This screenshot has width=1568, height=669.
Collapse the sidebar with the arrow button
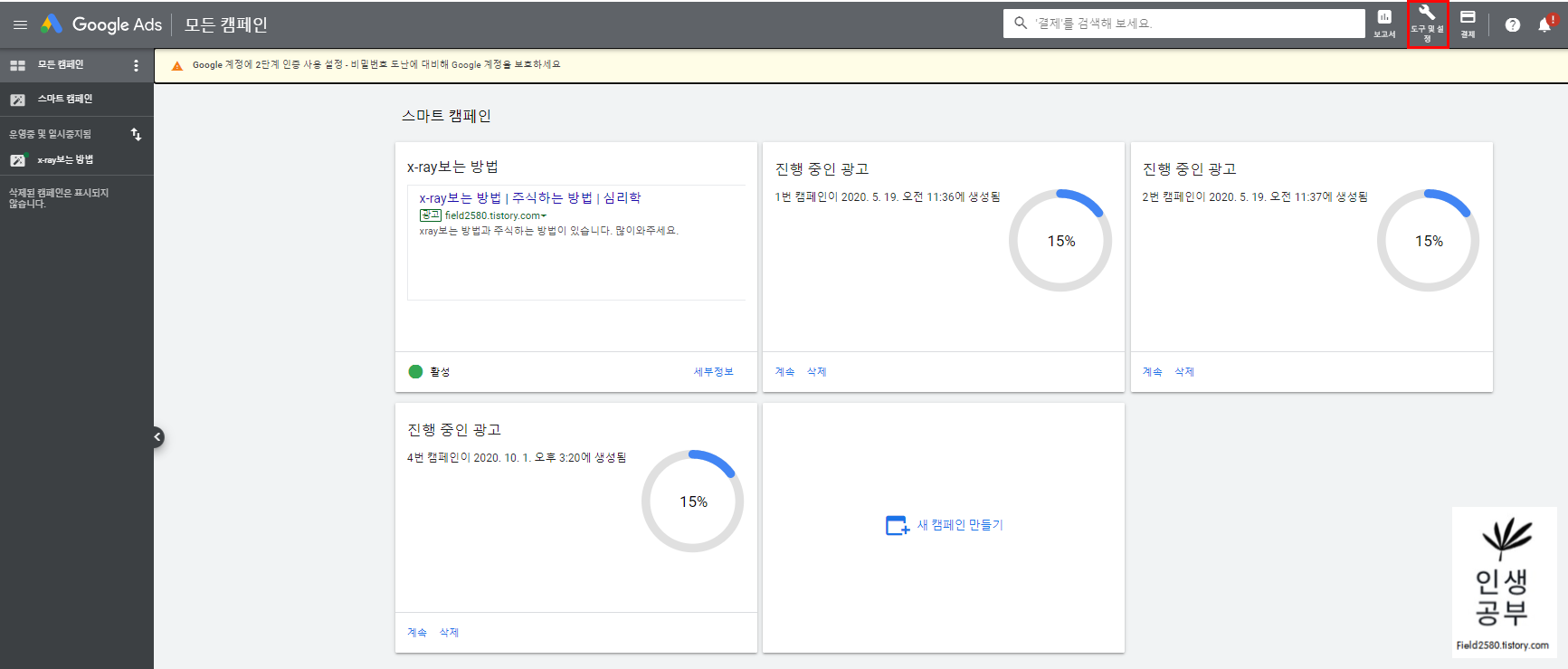click(157, 437)
